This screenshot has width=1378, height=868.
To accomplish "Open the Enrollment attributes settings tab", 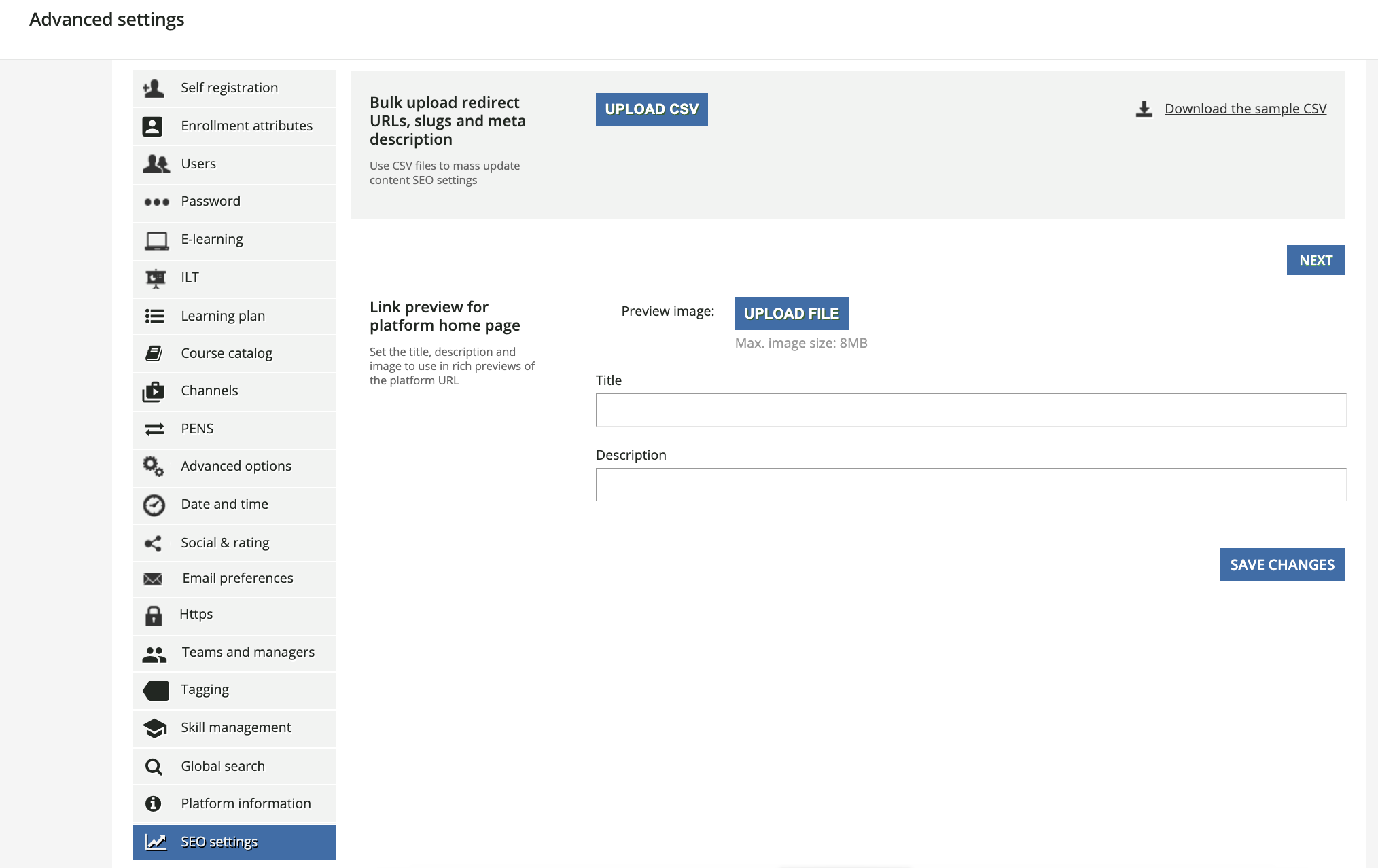I will coord(246,126).
